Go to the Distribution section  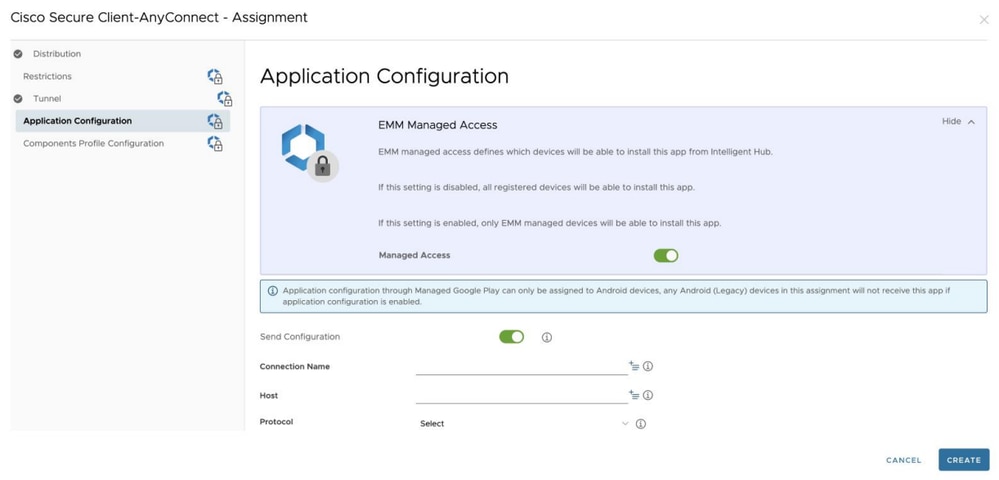click(x=57, y=54)
